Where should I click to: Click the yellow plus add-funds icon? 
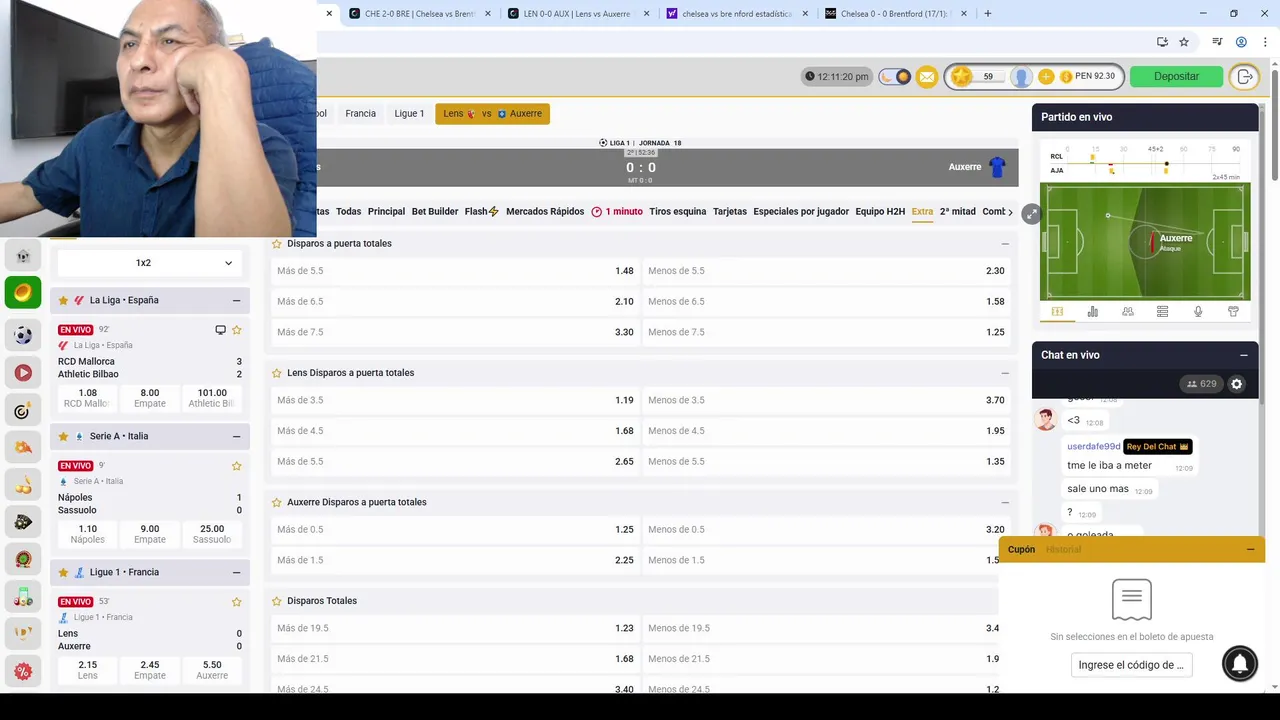[x=1046, y=77]
